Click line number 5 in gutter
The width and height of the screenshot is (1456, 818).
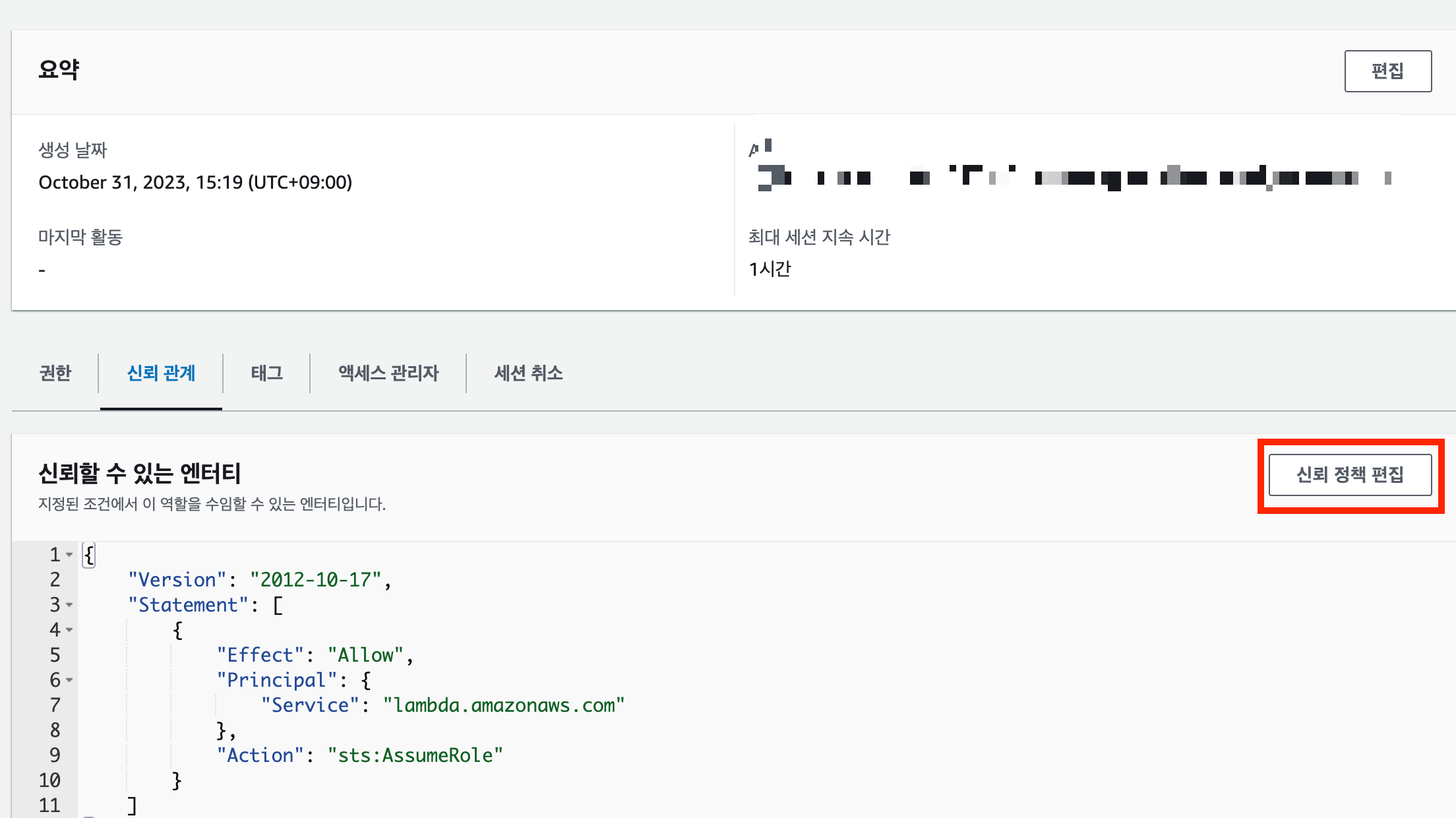point(55,655)
